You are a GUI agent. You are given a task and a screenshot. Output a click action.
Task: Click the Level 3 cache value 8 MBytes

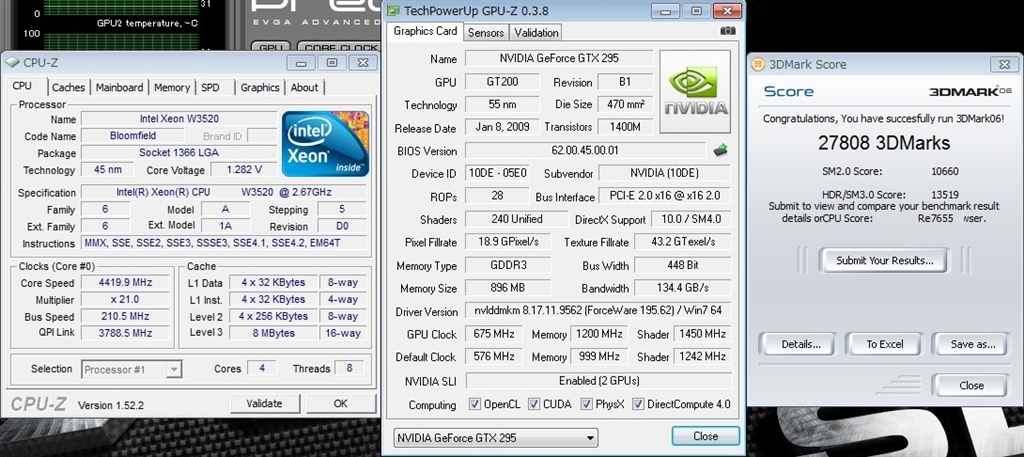[273, 332]
